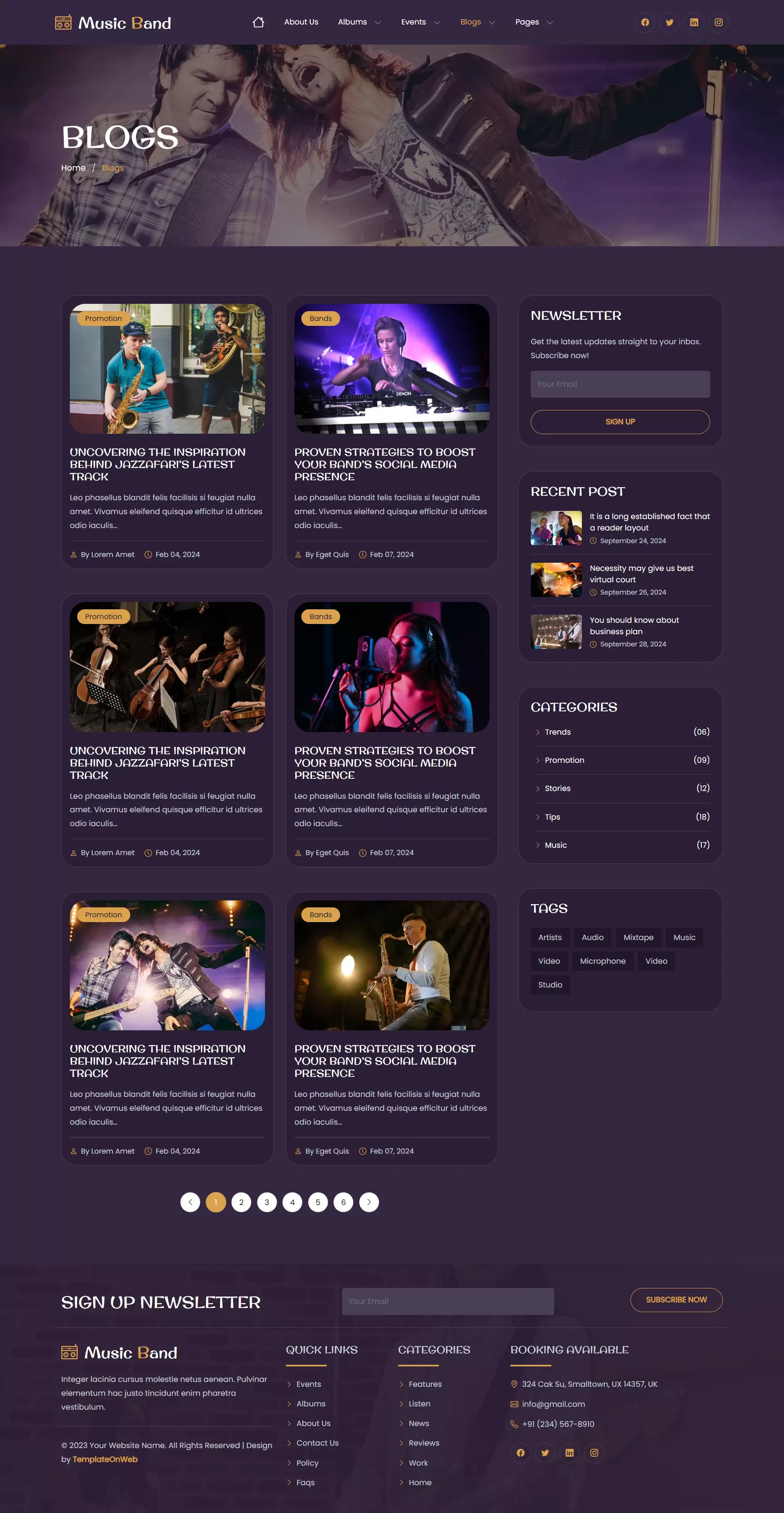Click the Facebook icon in the footer
784x1513 pixels.
pos(520,1453)
